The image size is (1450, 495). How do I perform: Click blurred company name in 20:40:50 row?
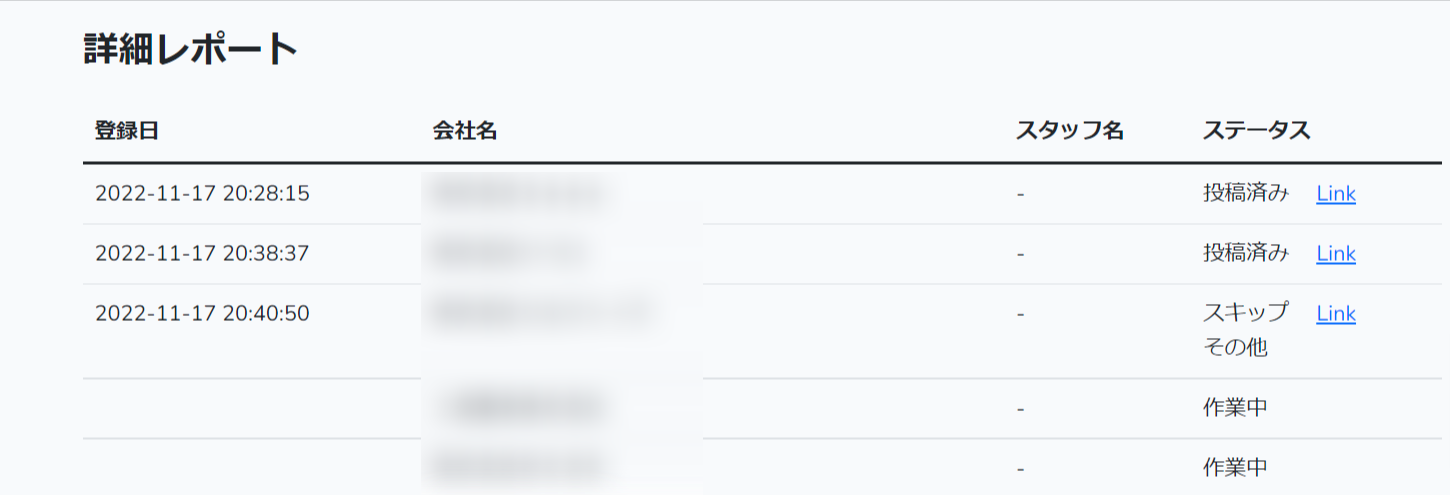540,314
